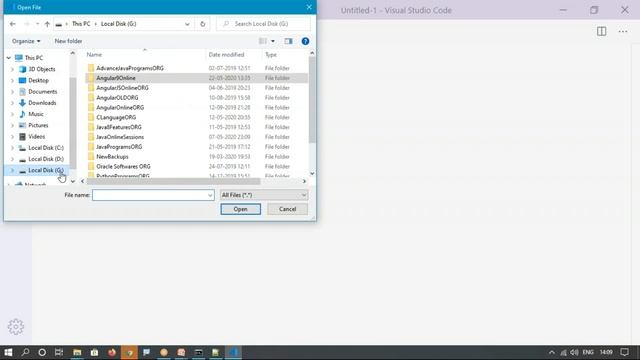
Task: Open Windows Start menu
Action: [x=8, y=352]
